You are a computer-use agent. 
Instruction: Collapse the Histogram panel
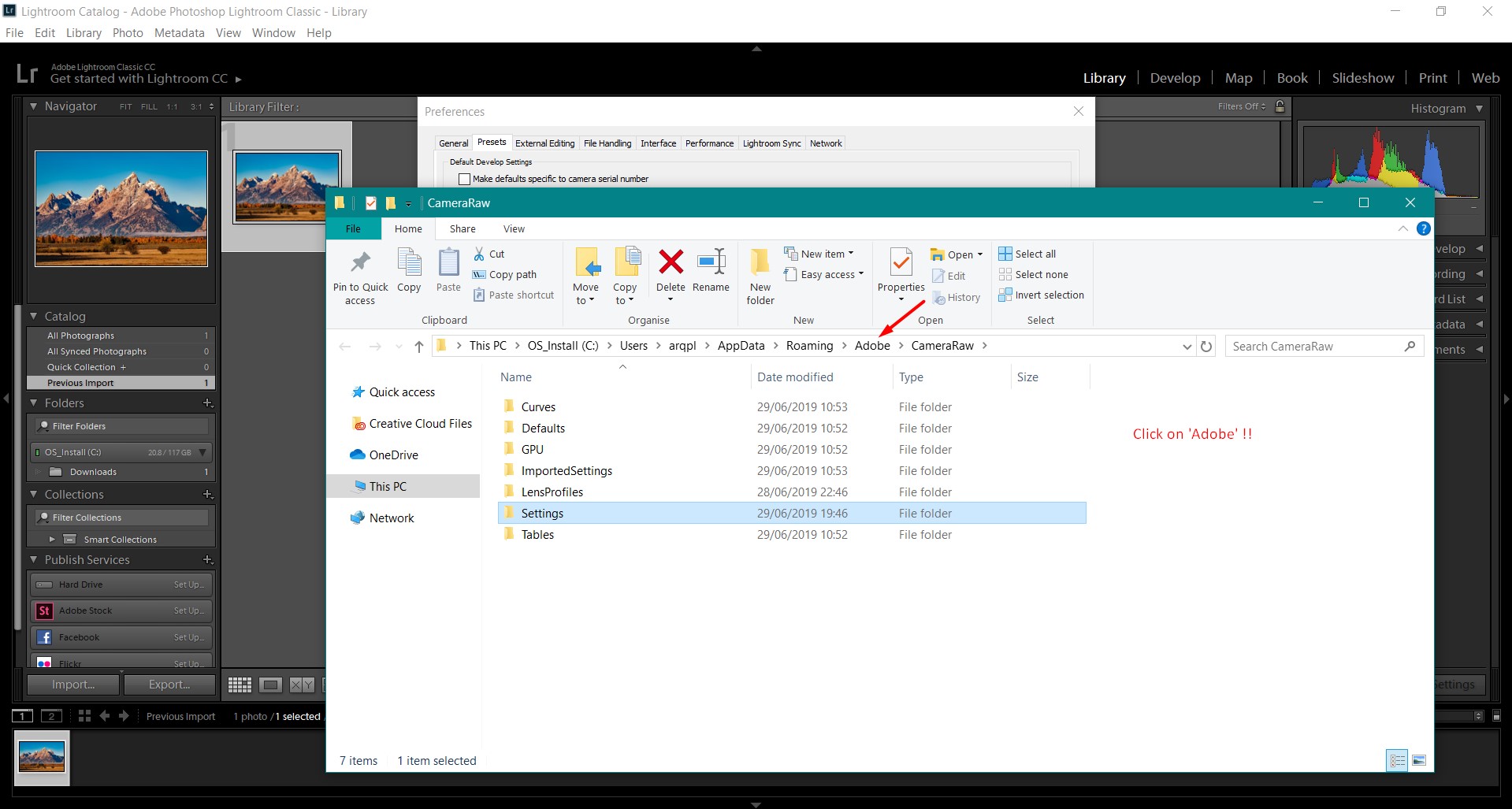point(1479,109)
